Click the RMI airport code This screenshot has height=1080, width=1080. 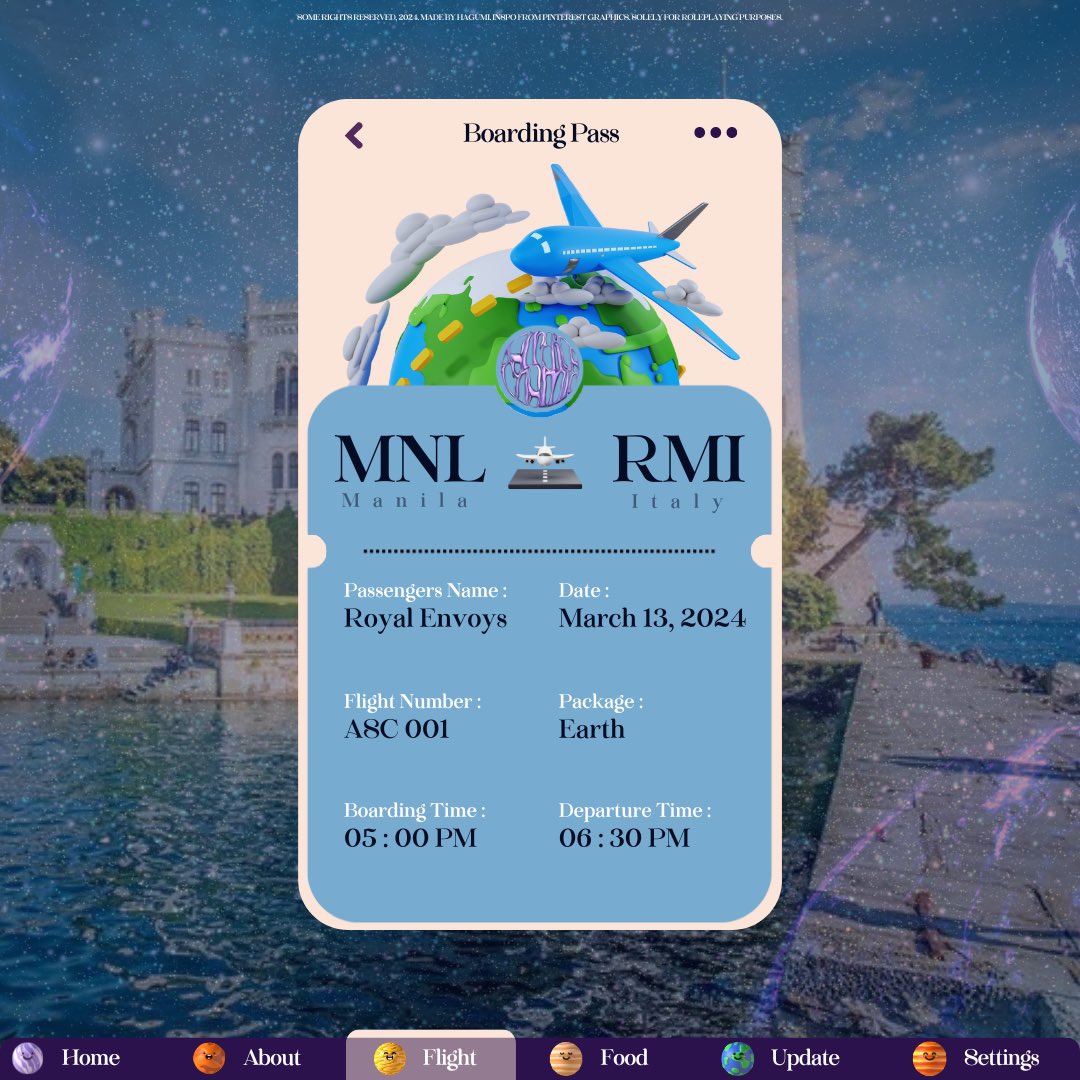(x=678, y=458)
